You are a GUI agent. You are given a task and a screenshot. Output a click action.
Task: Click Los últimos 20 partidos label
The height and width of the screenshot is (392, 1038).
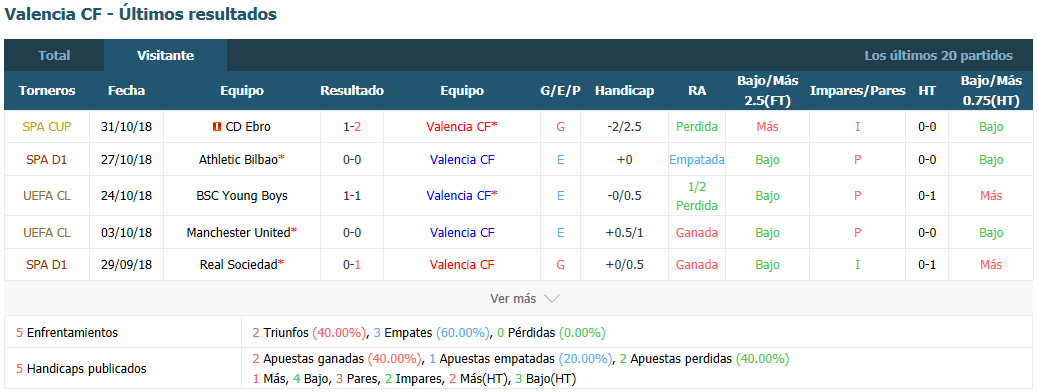[x=938, y=56]
